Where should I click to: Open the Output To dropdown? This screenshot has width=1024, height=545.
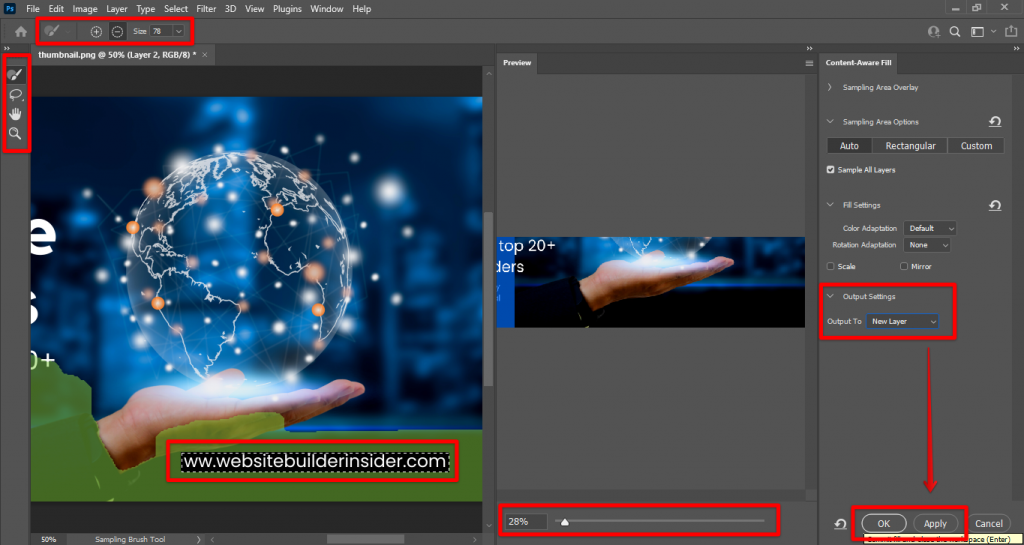coord(903,321)
